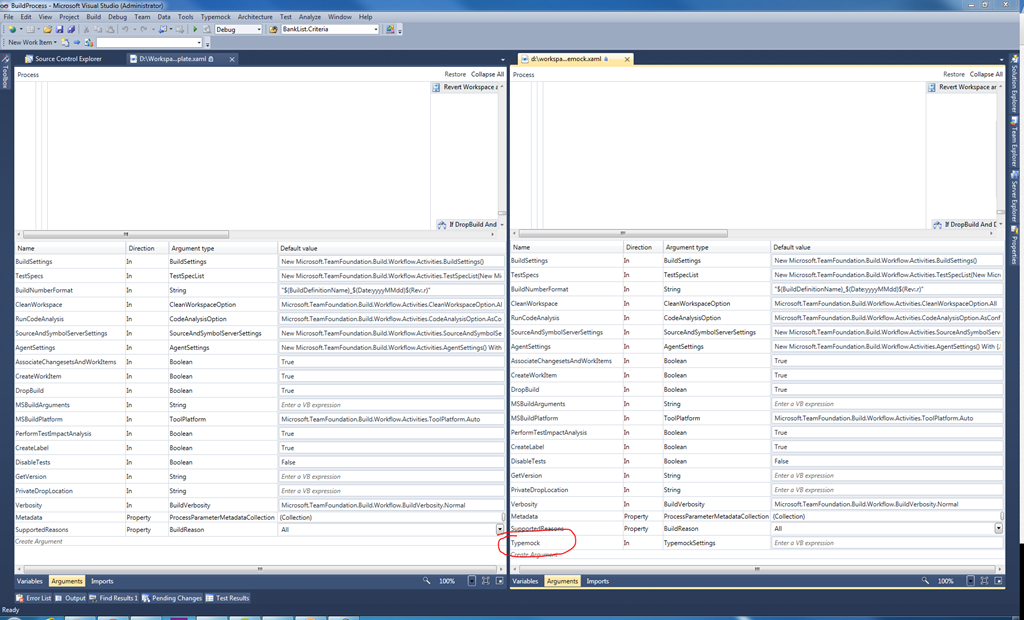Image resolution: width=1024 pixels, height=620 pixels.
Task: Open the Architecture menu
Action: (x=255, y=17)
